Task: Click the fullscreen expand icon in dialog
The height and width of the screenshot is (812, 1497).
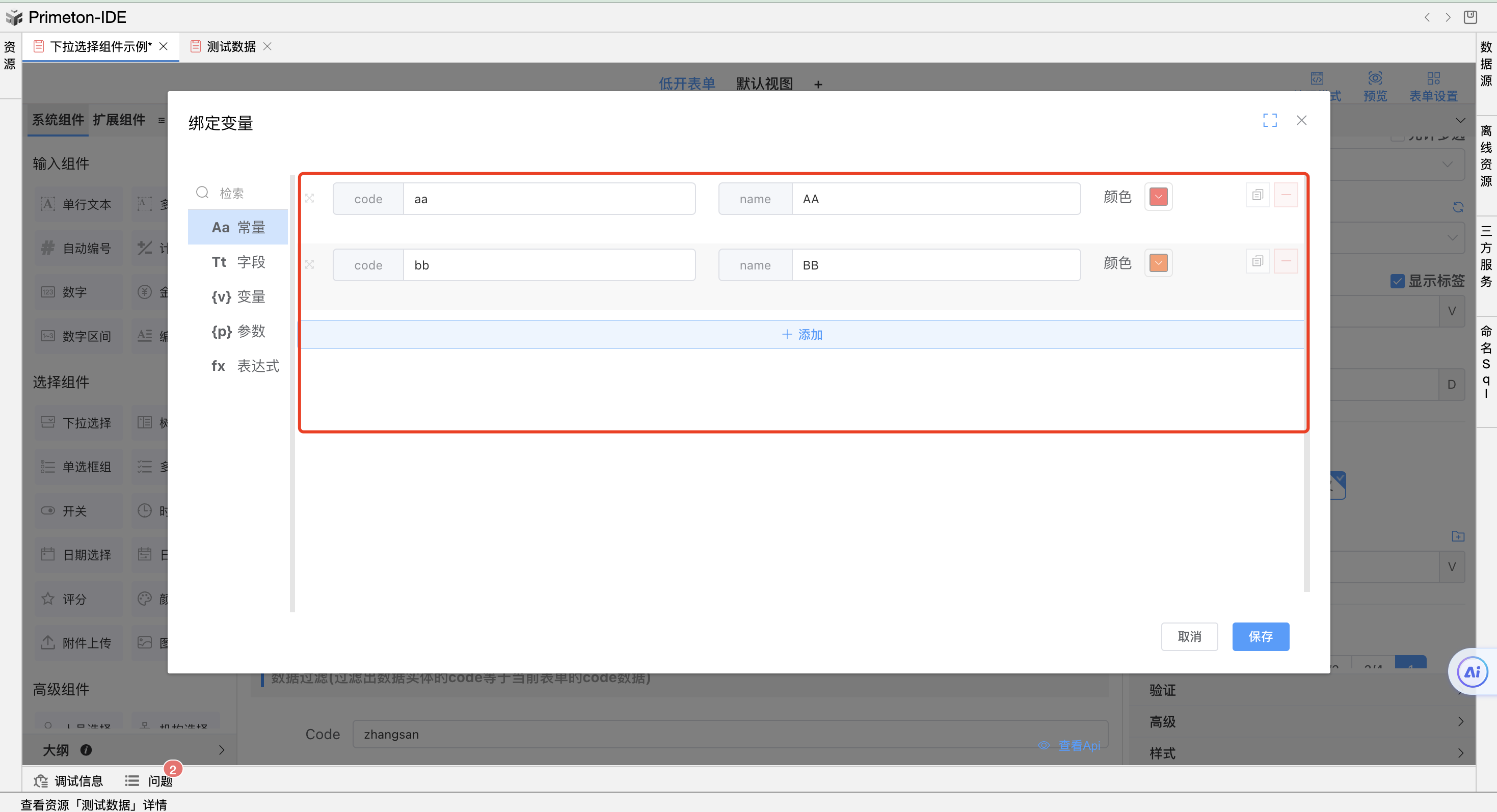Action: [1270, 120]
